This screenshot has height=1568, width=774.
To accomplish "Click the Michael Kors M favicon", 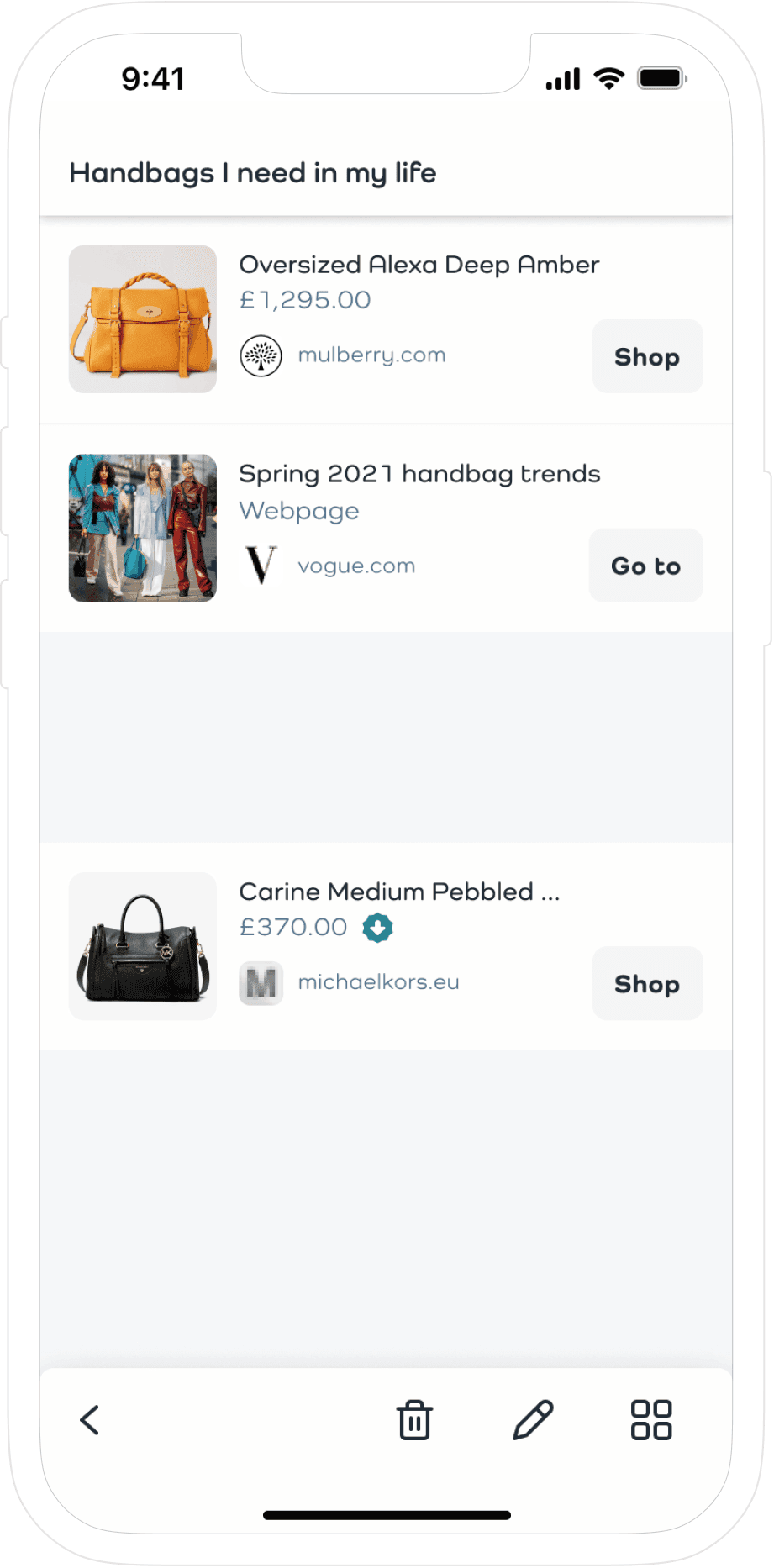I will click(261, 982).
